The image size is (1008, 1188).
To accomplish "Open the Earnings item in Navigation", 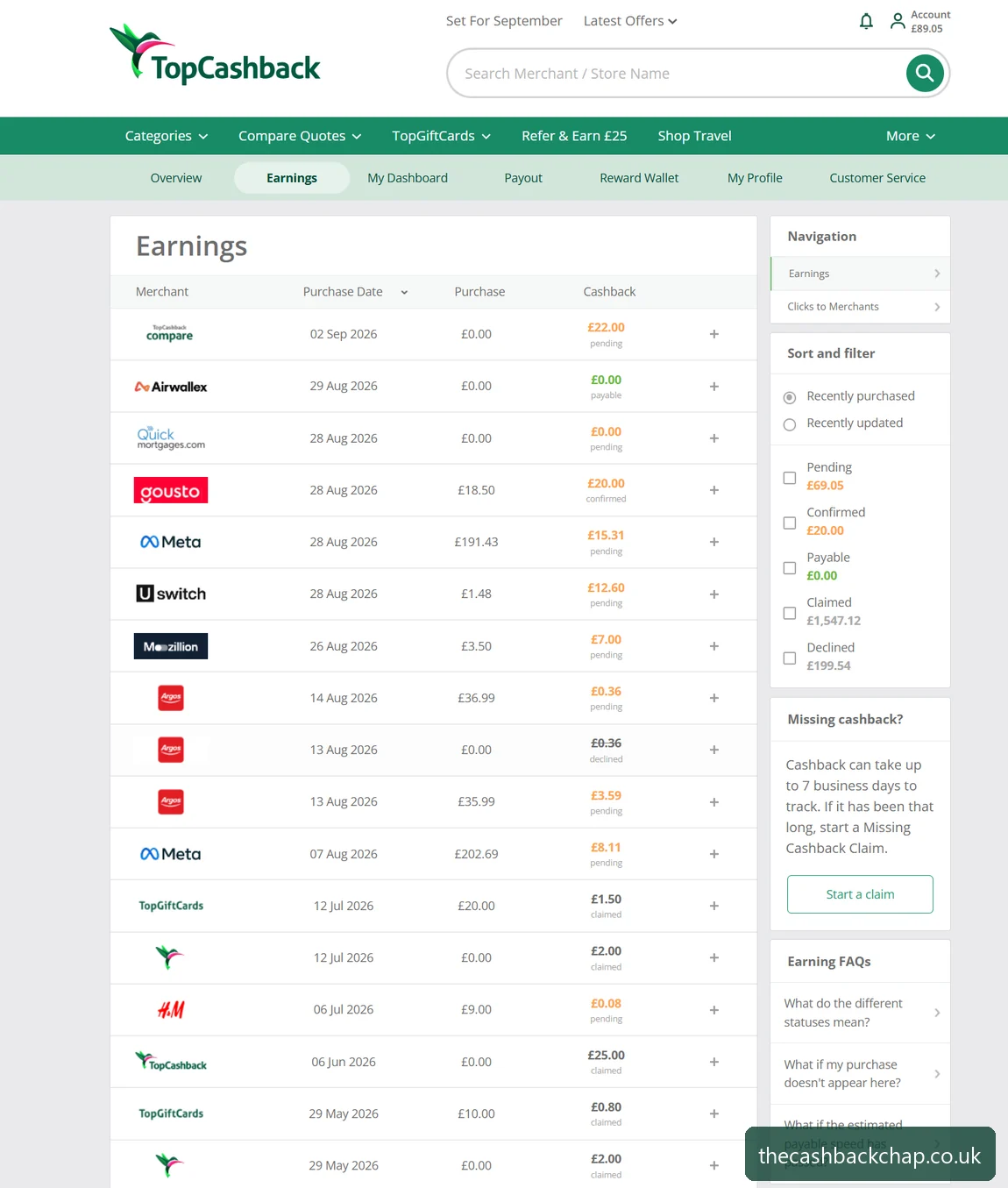I will click(x=860, y=274).
